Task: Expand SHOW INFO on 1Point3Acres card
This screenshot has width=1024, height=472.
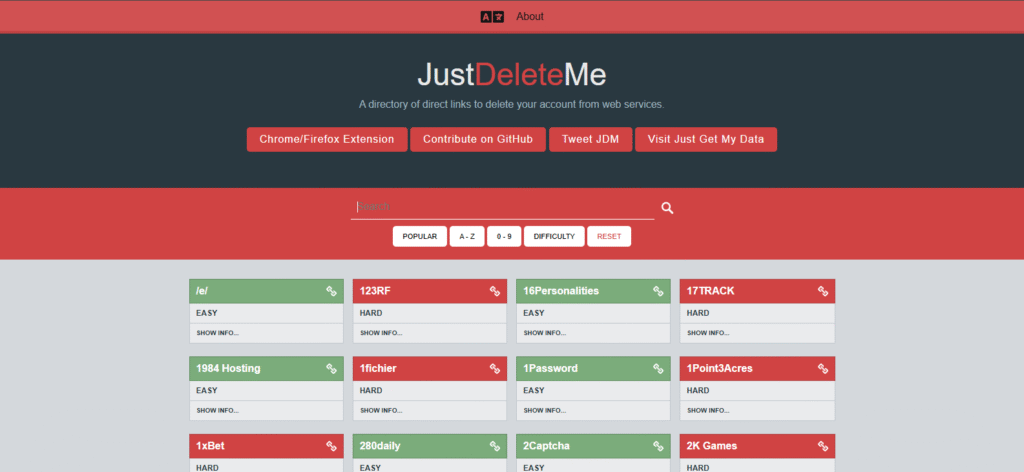Action: tap(708, 411)
